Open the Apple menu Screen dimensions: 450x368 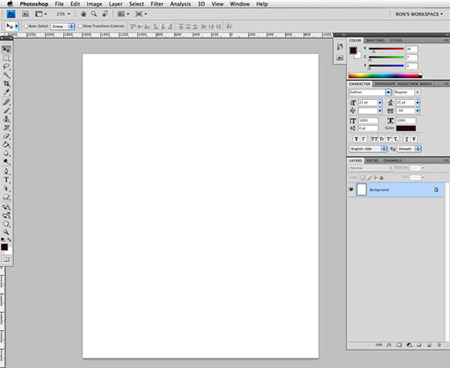(x=10, y=4)
